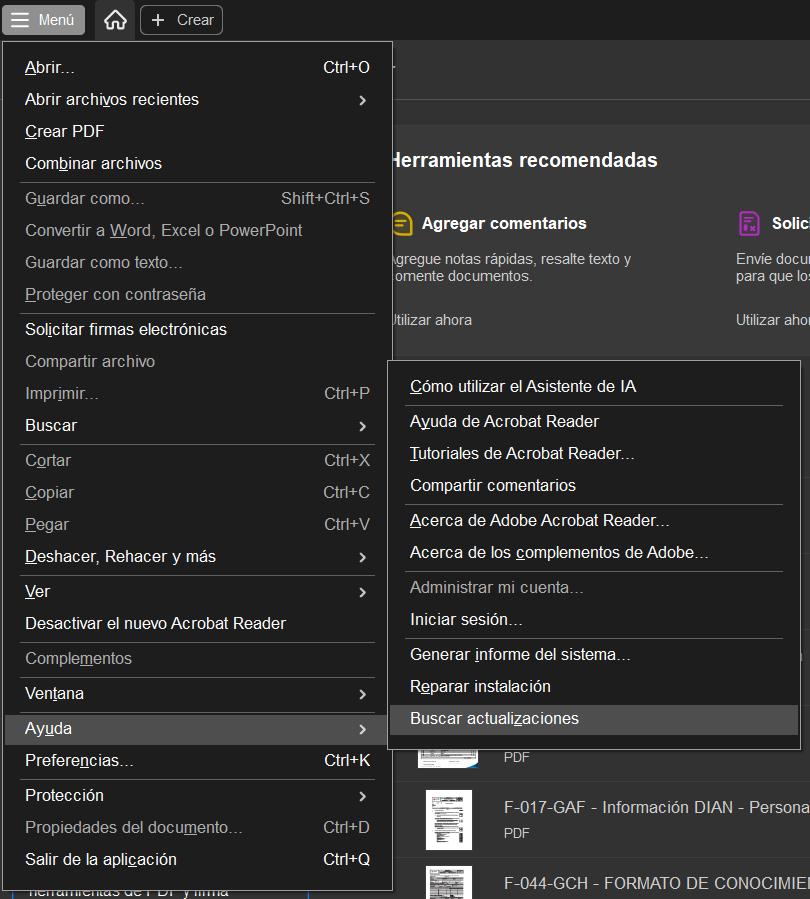Go to the Home icon
Viewport: 810px width, 899px height.
click(115, 20)
